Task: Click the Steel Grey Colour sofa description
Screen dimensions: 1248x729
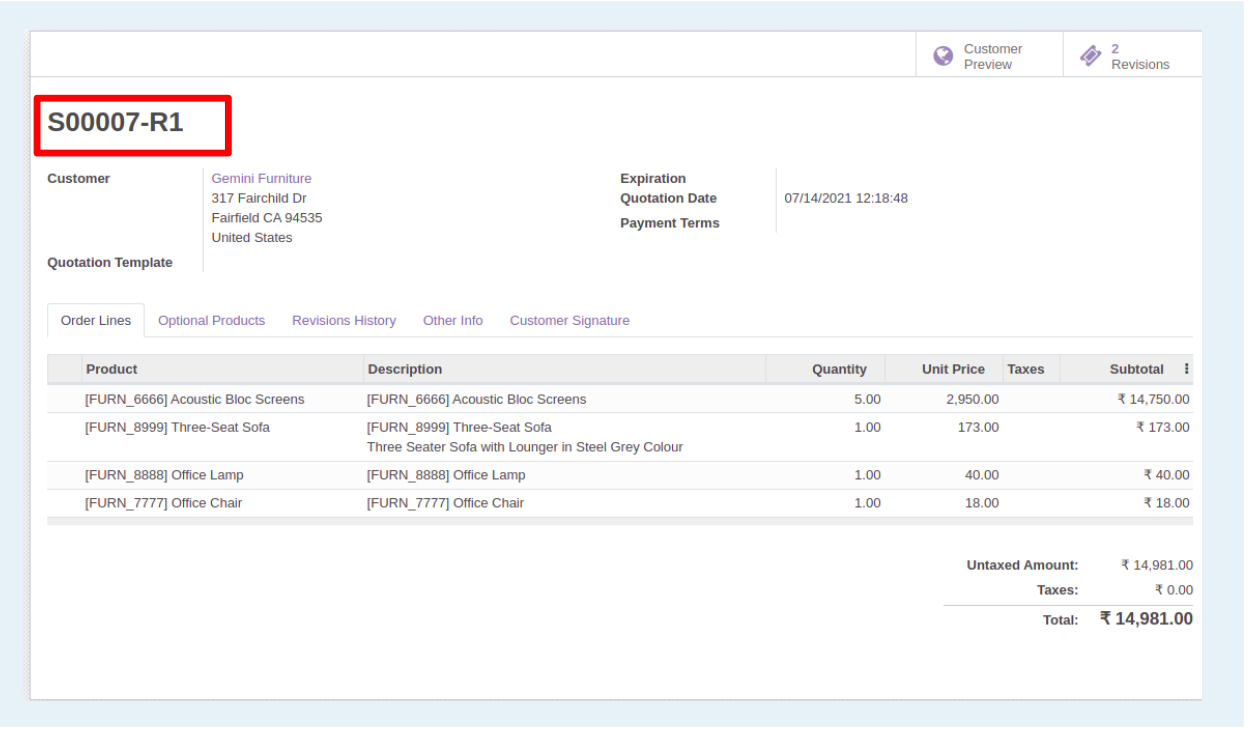Action: coord(525,447)
